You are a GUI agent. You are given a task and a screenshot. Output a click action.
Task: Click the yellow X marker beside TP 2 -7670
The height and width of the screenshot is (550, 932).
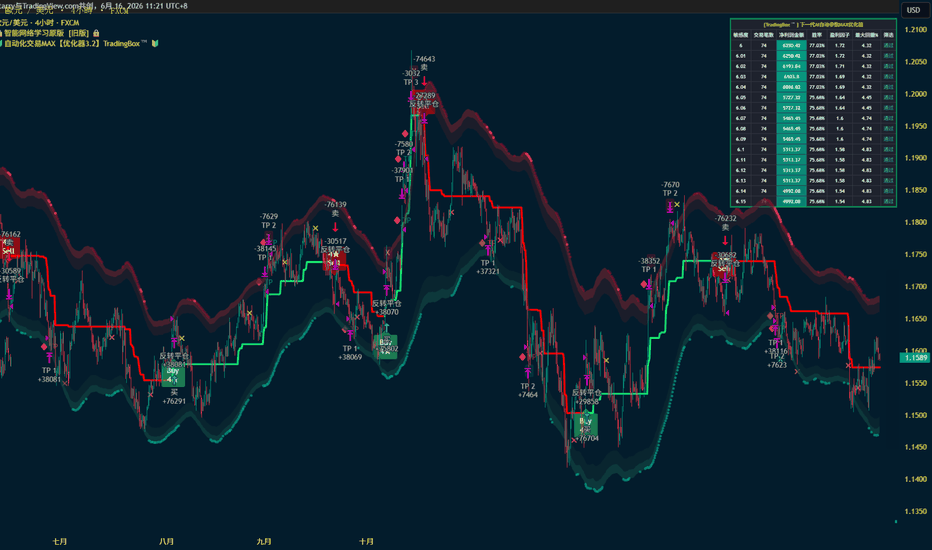[x=677, y=205]
